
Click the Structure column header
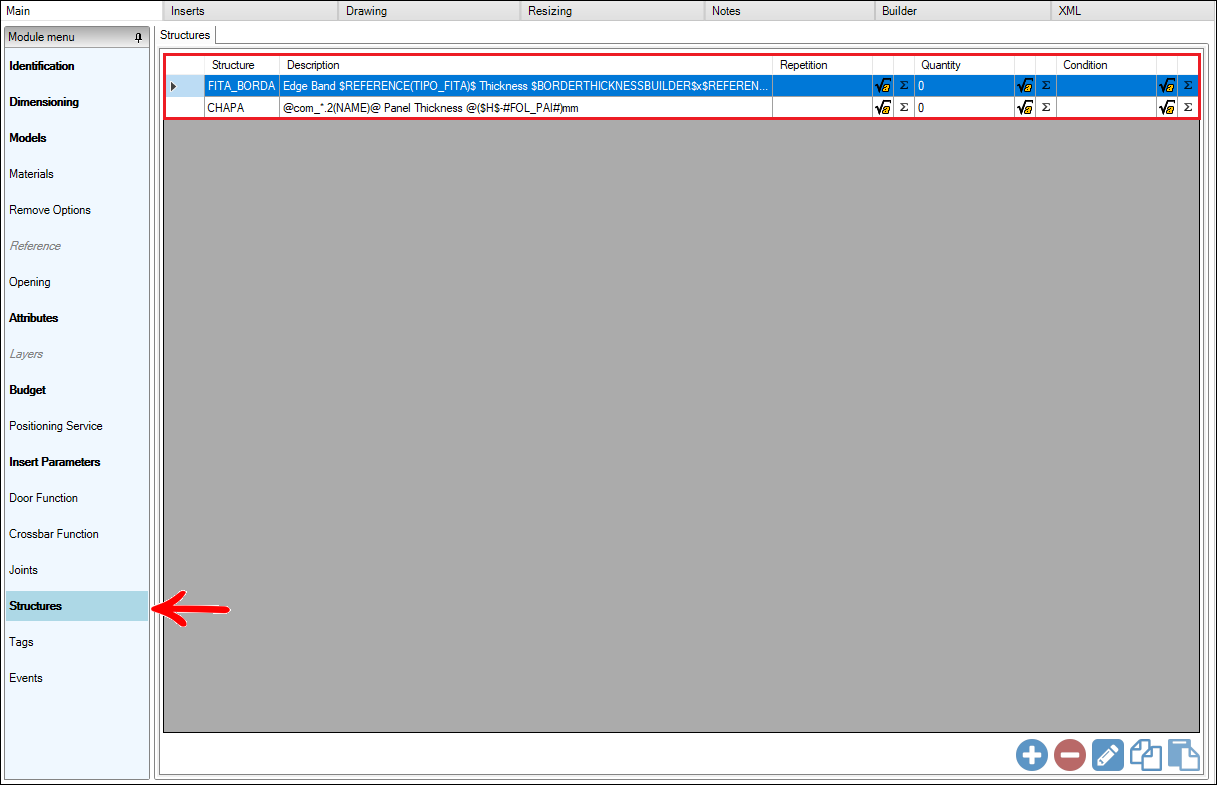click(242, 65)
